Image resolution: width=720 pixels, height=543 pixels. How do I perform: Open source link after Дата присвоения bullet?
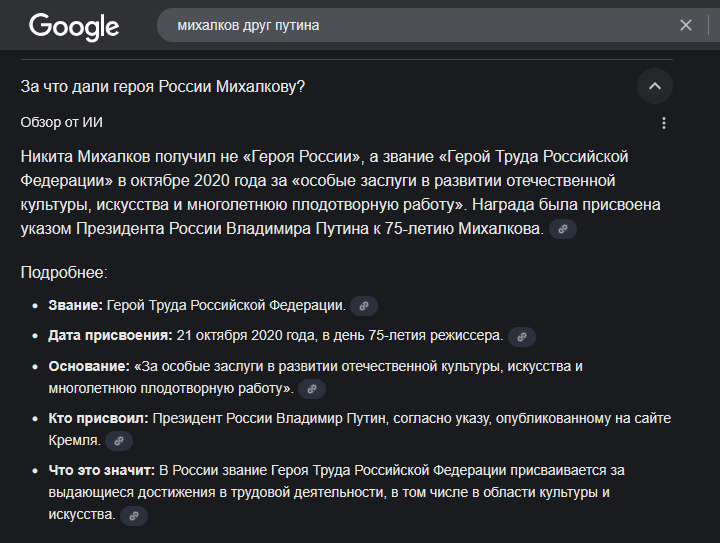pyautogui.click(x=522, y=337)
